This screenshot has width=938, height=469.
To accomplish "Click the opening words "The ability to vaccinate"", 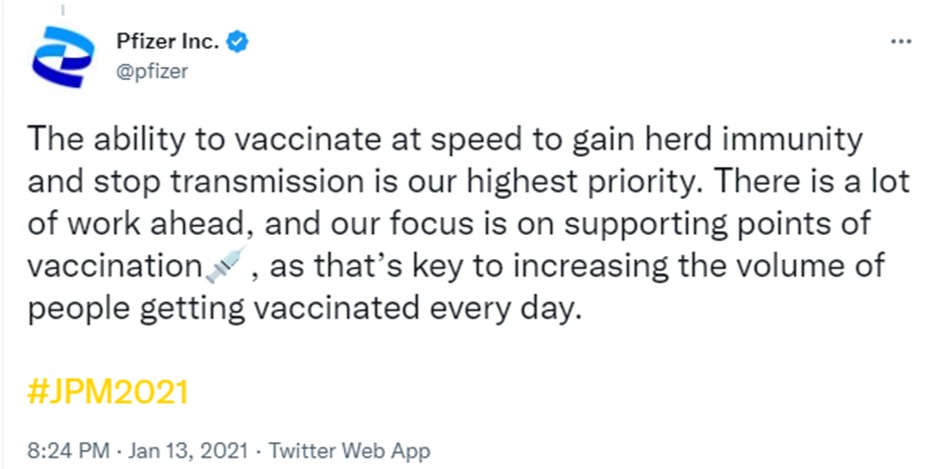I will 208,141.
